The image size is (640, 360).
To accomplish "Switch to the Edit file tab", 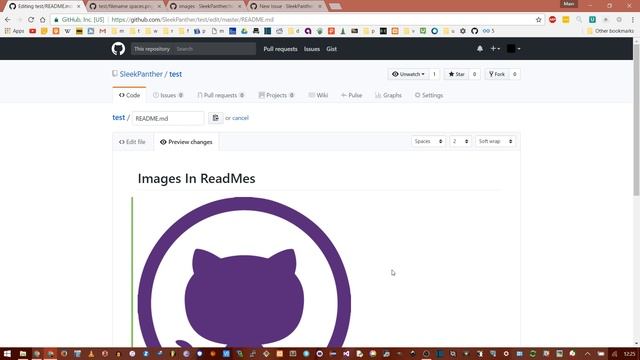I will pos(132,142).
